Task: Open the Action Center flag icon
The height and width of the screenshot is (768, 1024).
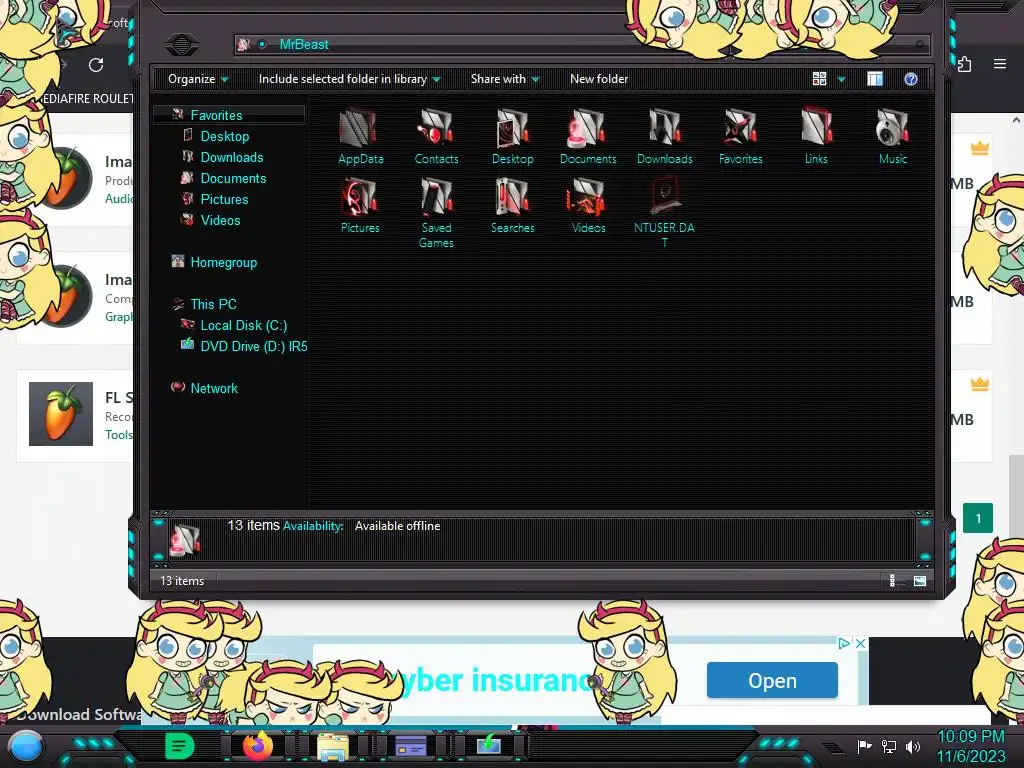Action: (864, 746)
